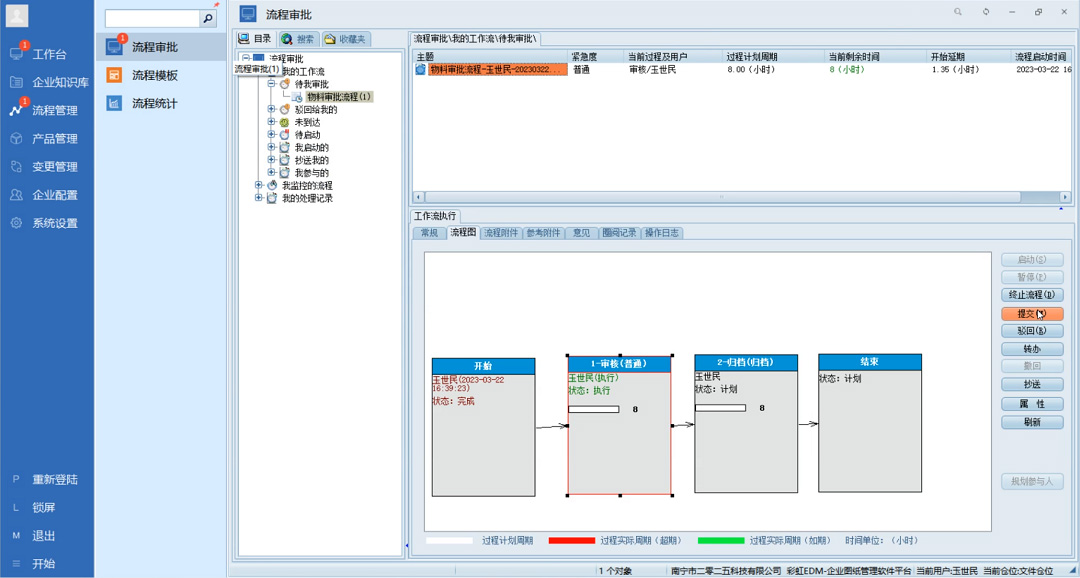This screenshot has width=1080, height=578.
Task: Expand the 驳回给我的 tree node
Action: point(271,110)
